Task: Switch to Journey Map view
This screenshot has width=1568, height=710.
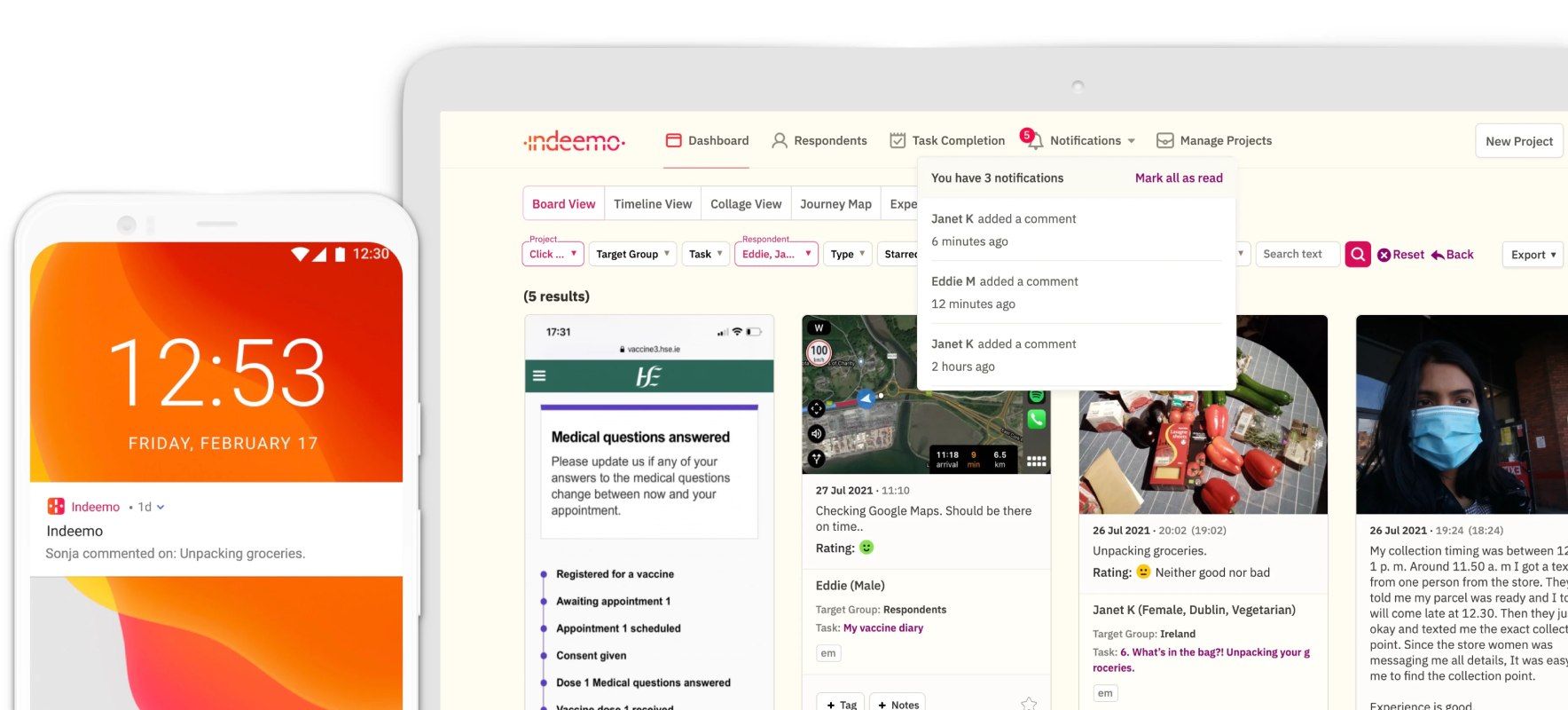Action: coord(835,204)
